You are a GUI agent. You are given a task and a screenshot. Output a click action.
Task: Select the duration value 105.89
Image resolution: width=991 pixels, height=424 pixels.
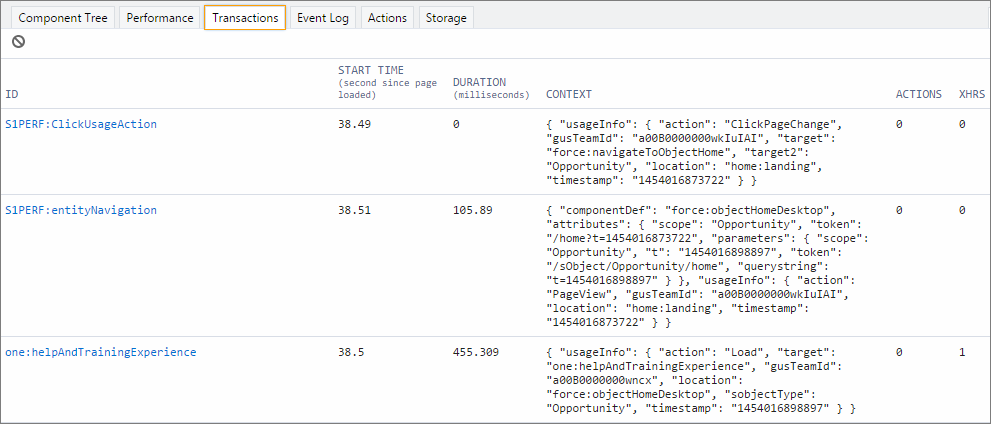tap(473, 210)
